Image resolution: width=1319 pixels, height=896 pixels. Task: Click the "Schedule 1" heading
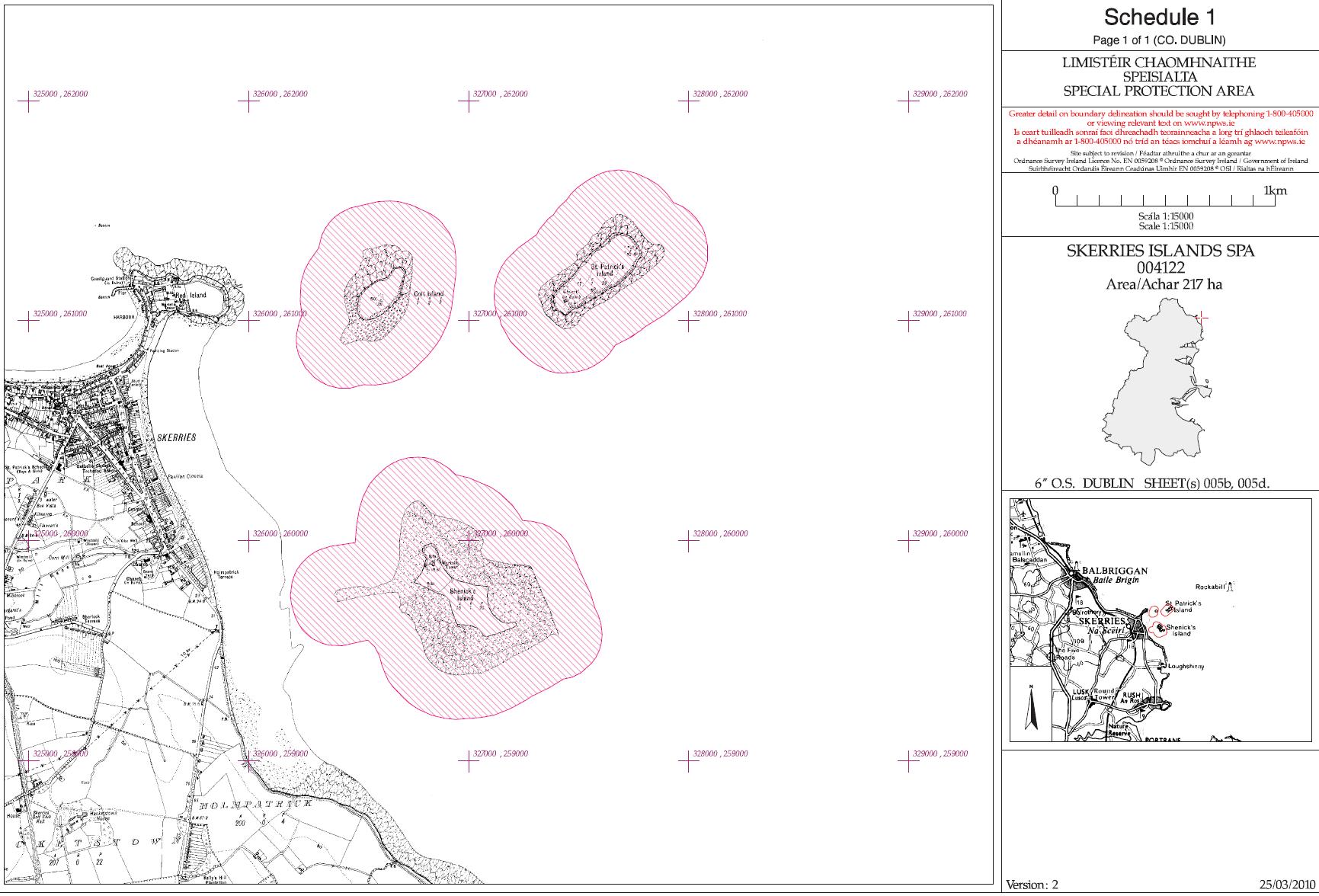coord(1159,17)
